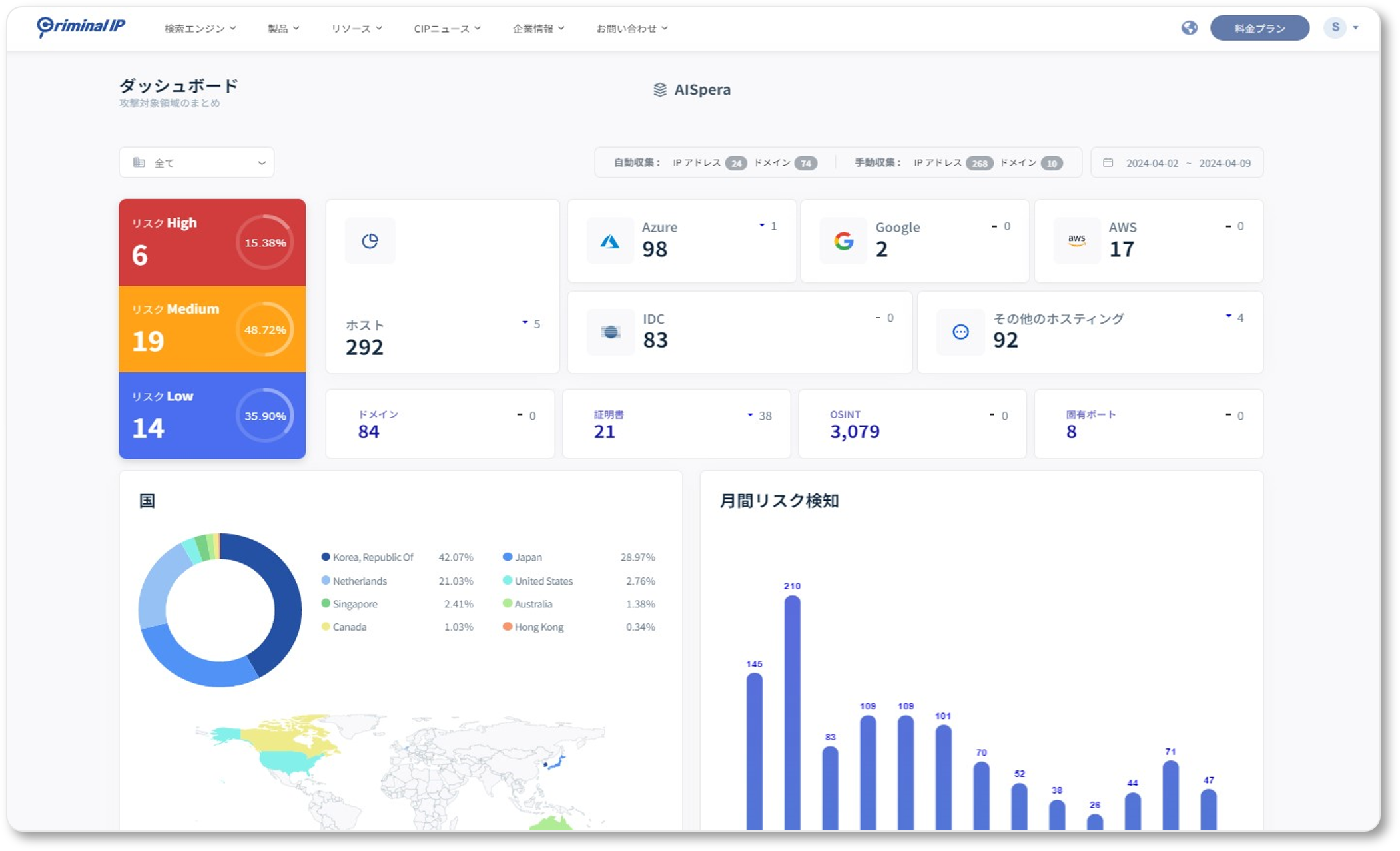Image resolution: width=1400 pixels, height=851 pixels.
Task: Click the Netherlands 21.03% percentage
Action: (456, 581)
